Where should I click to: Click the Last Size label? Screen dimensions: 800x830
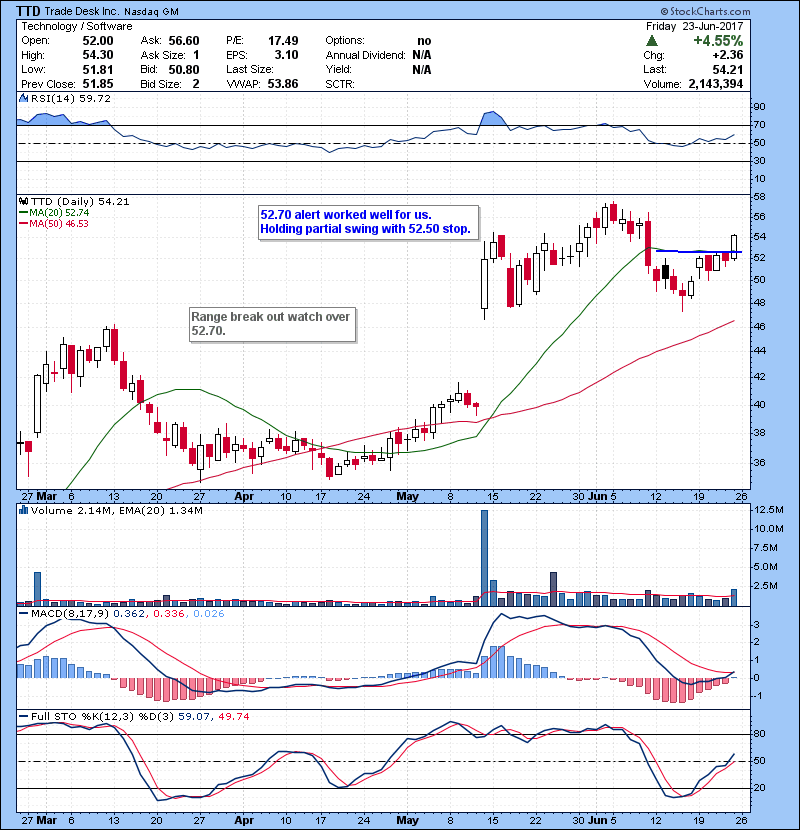coord(250,70)
